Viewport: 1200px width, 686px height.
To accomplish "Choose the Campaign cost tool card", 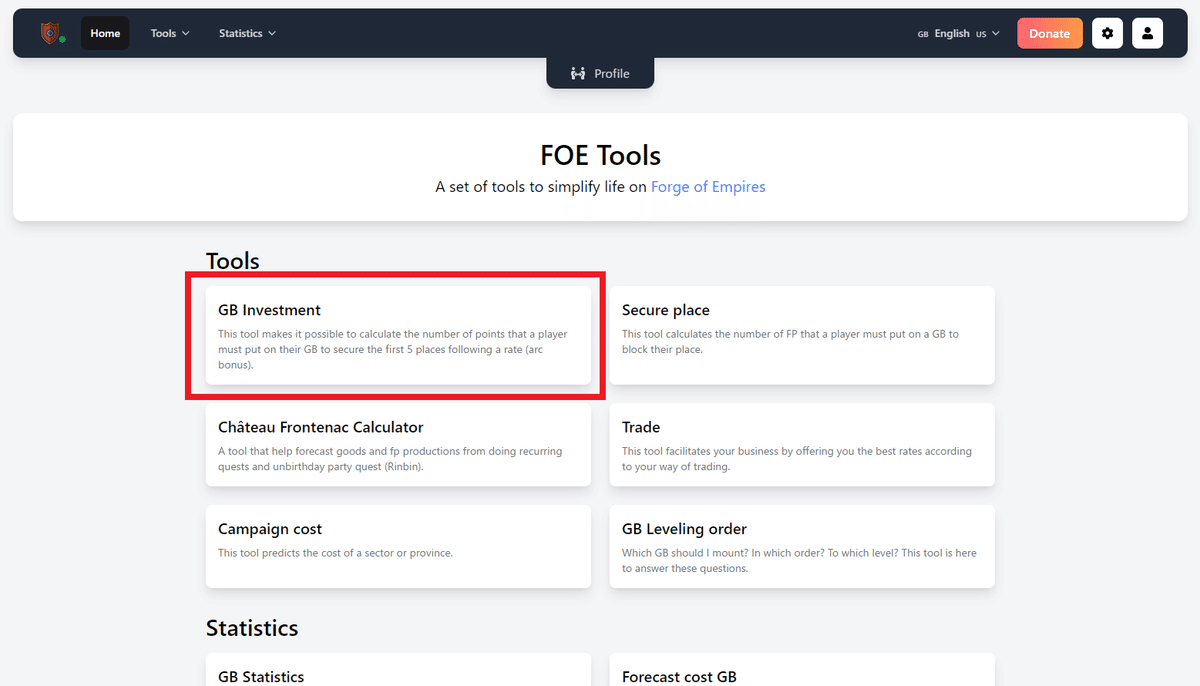I will click(398, 546).
